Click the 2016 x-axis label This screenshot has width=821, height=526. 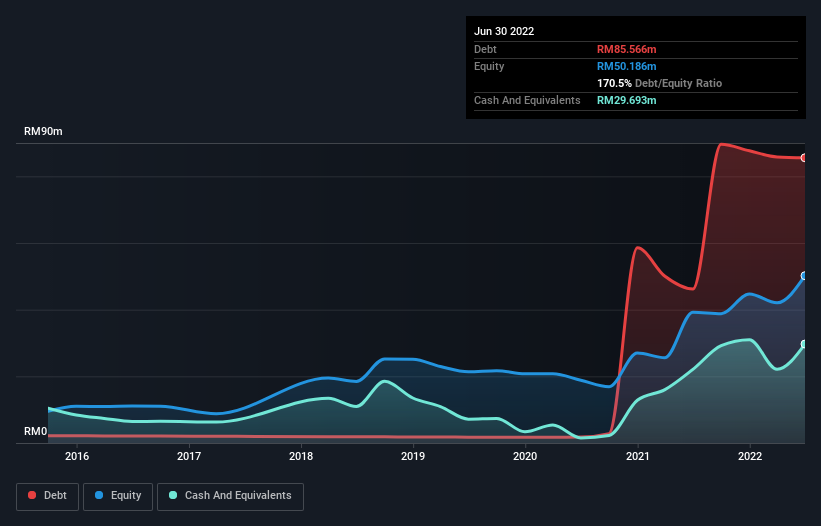point(77,456)
